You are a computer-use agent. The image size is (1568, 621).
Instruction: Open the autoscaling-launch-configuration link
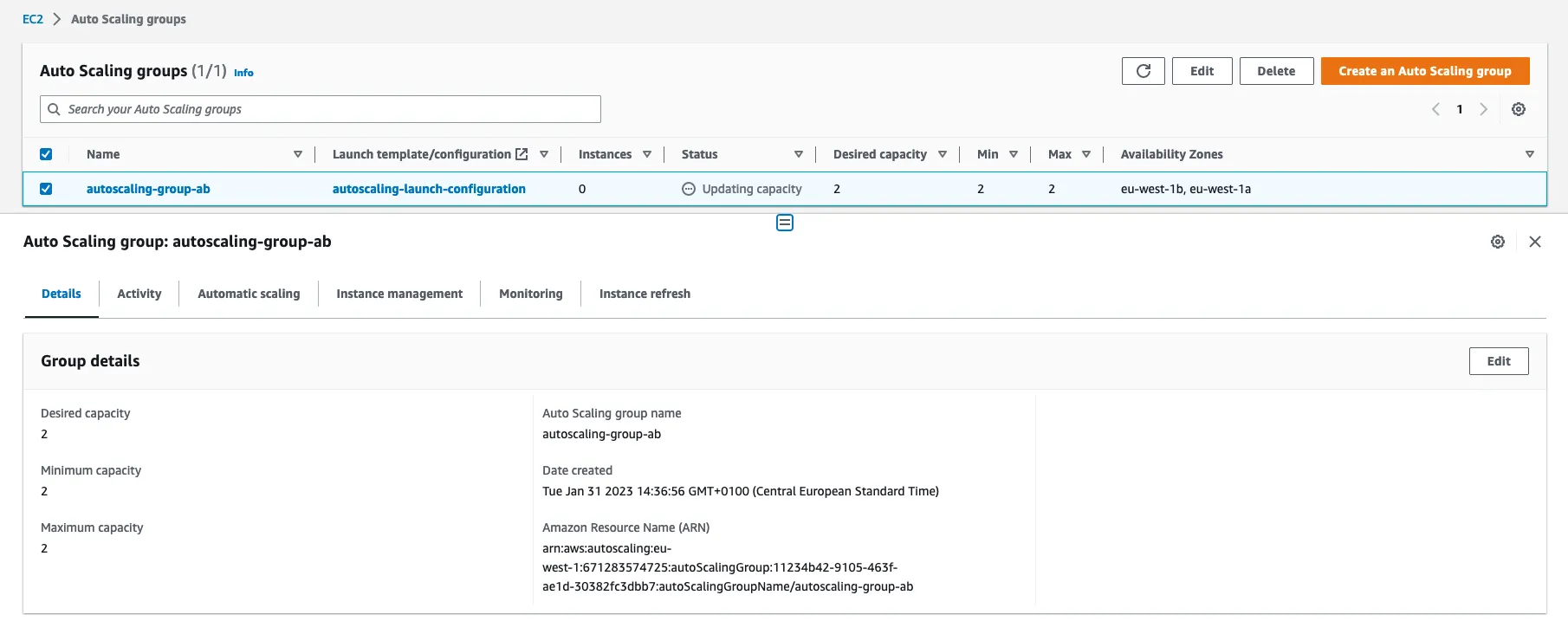[429, 189]
